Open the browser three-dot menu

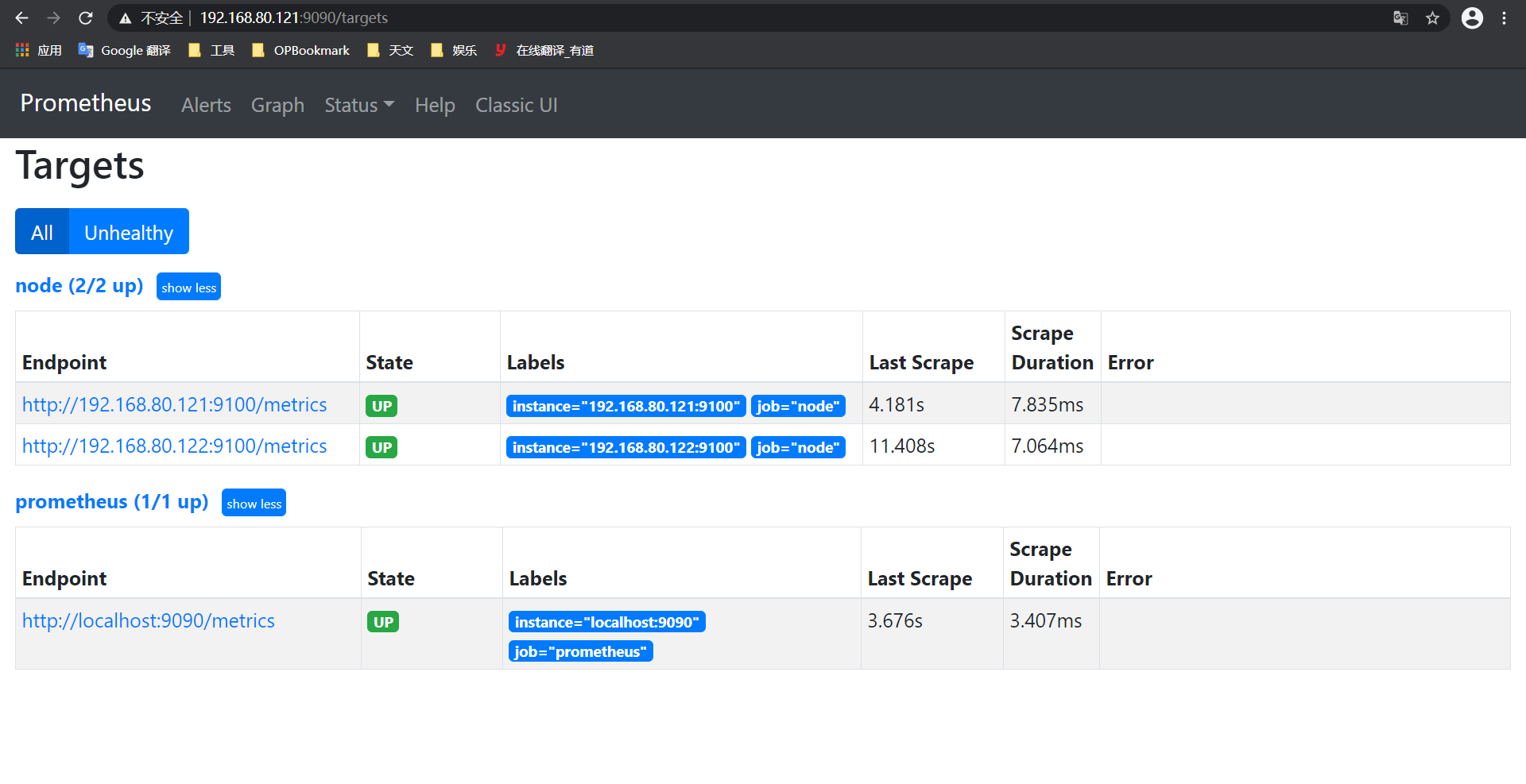1504,17
